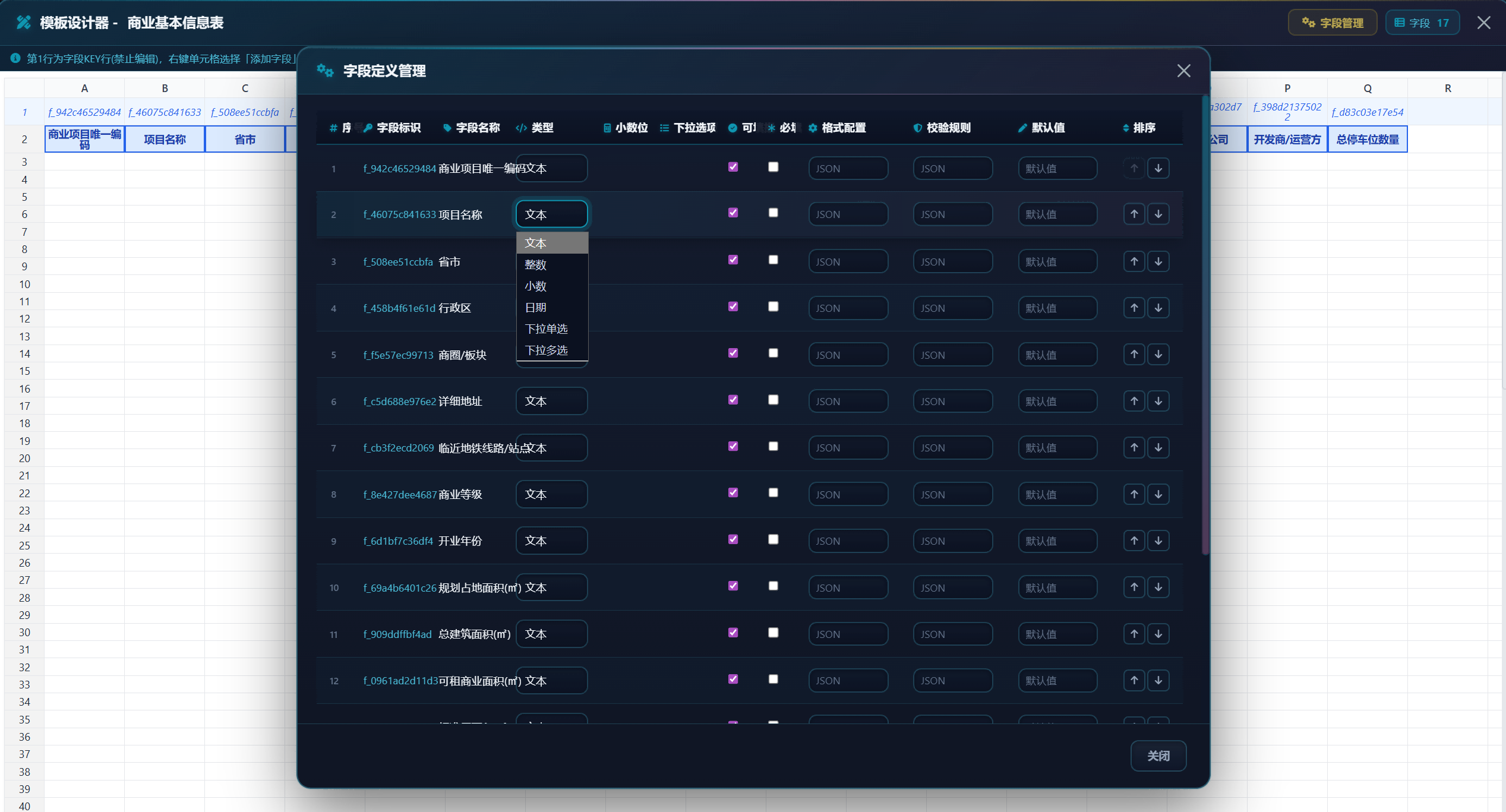The height and width of the screenshot is (812, 1506).
Task: Uncheck visible checkbox for 详细地址
Action: (x=733, y=400)
